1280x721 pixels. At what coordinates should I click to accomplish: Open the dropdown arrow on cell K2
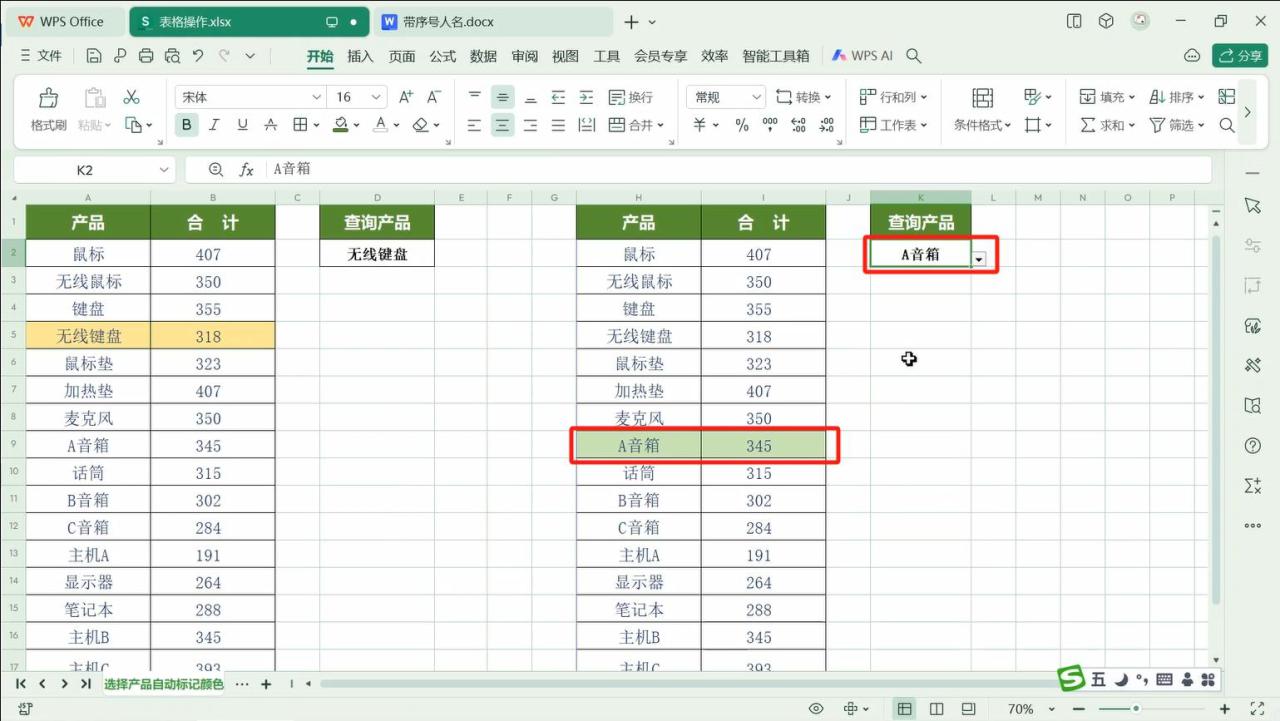980,259
